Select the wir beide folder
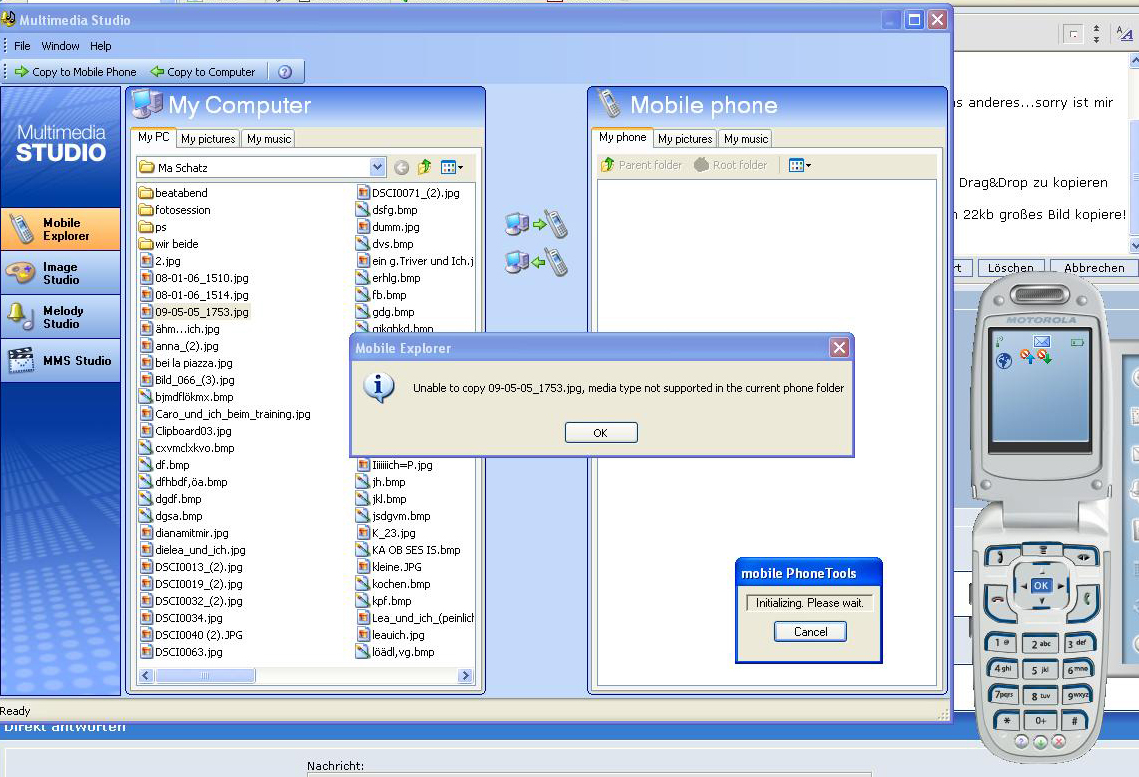The height and width of the screenshot is (777, 1139). (169, 244)
